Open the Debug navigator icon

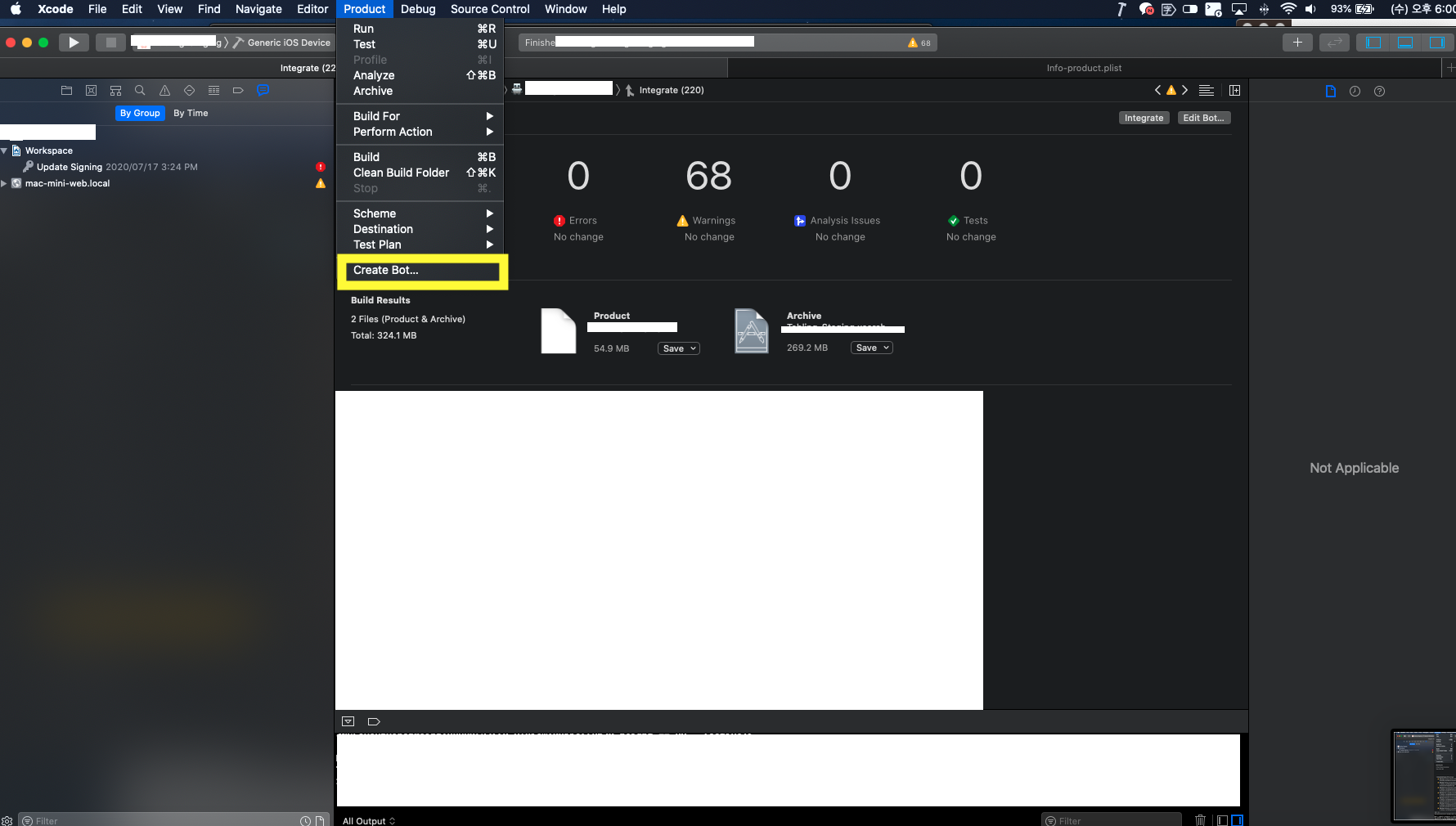(213, 91)
